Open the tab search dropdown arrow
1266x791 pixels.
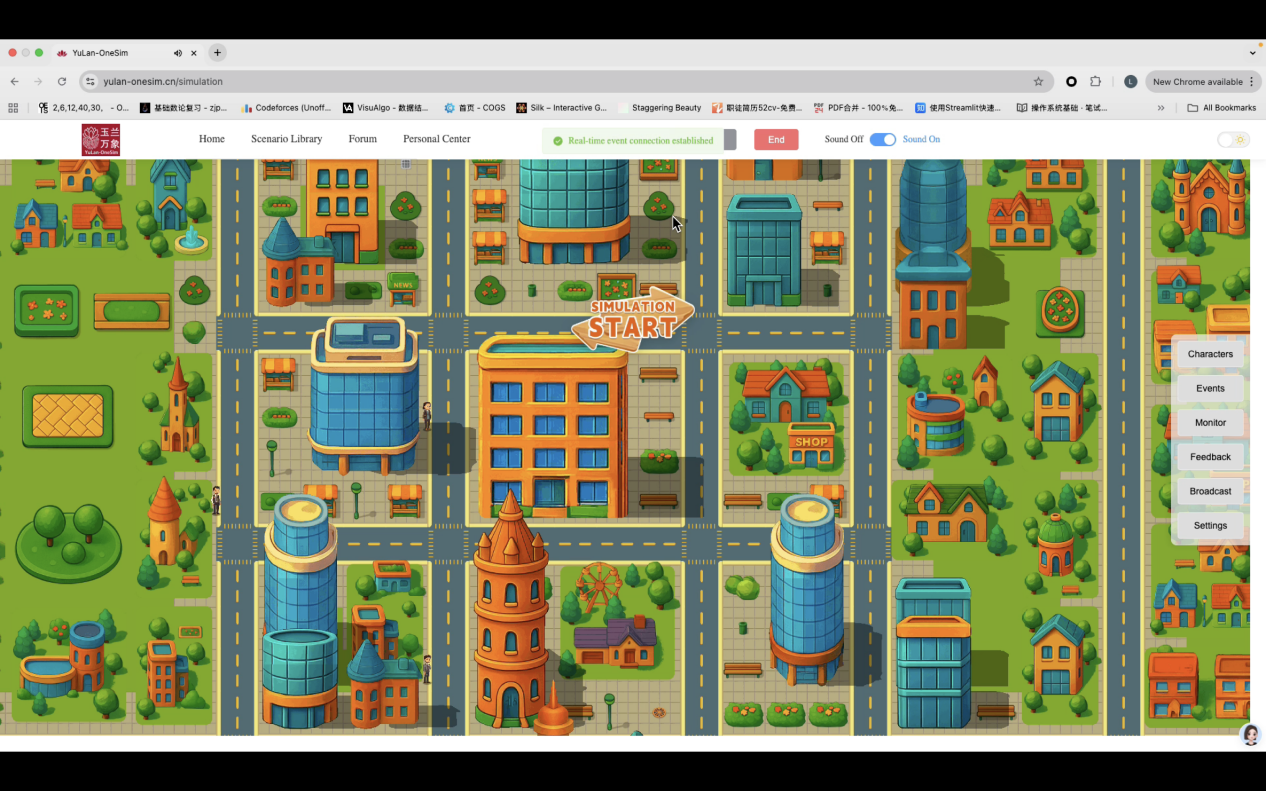1252,53
